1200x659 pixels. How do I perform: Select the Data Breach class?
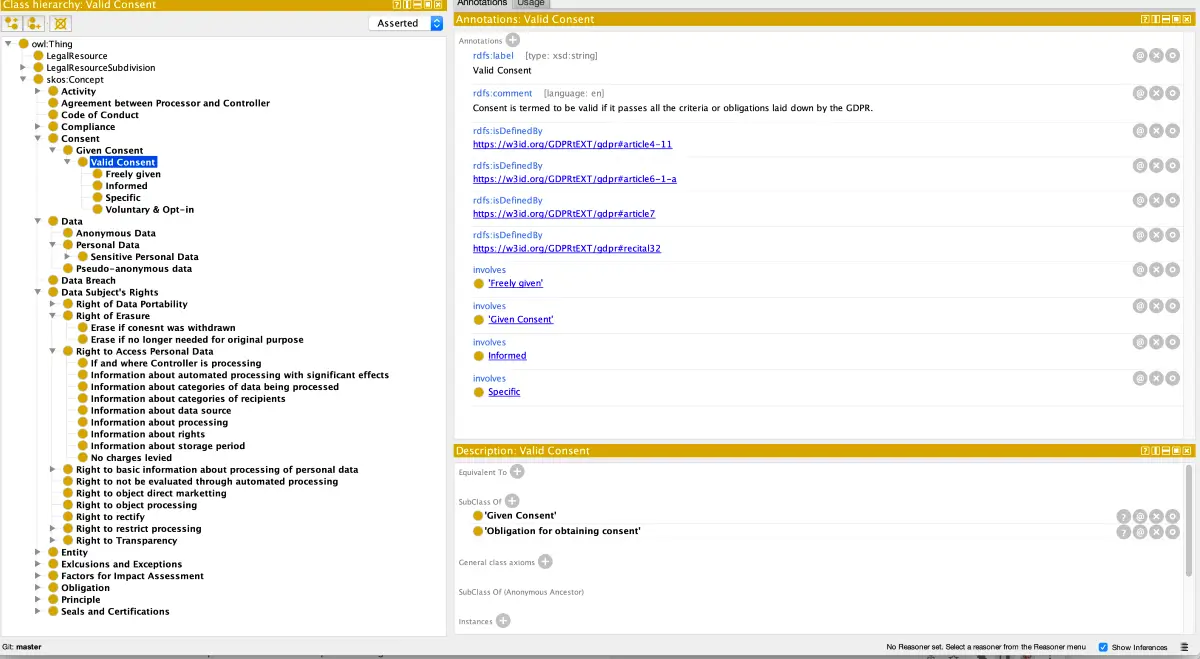[88, 281]
